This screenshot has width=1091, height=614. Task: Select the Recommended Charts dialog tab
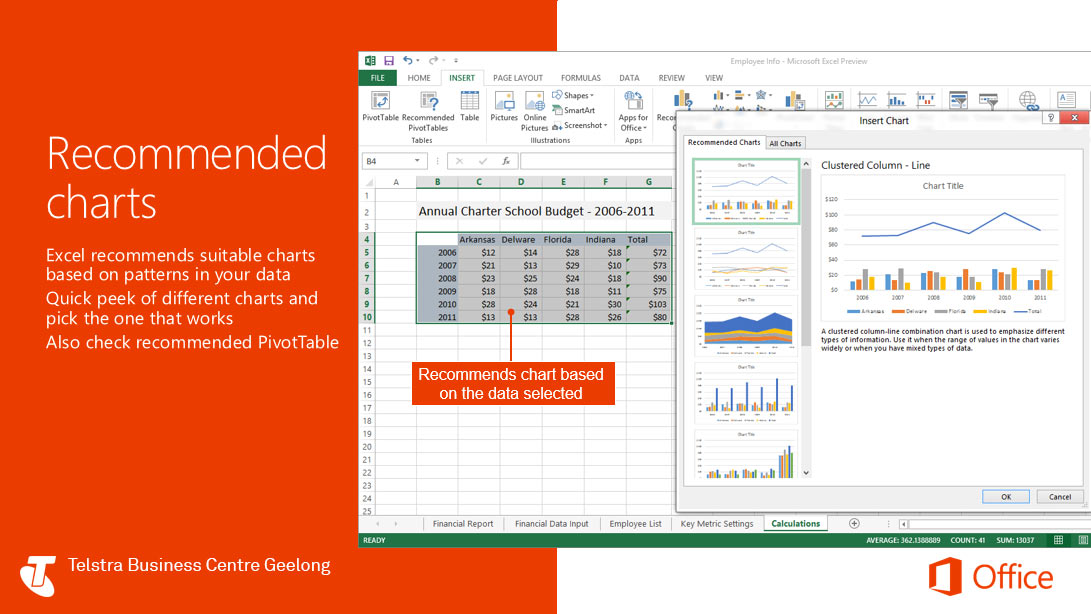pyautogui.click(x=724, y=142)
